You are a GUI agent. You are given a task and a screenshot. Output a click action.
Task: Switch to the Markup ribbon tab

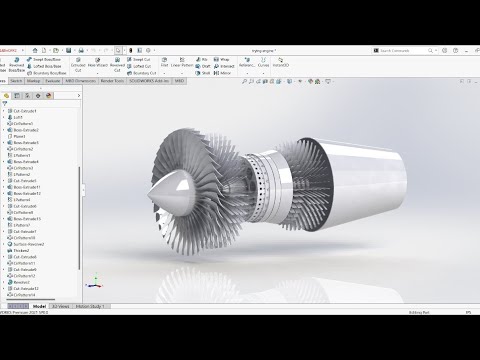pos(33,81)
